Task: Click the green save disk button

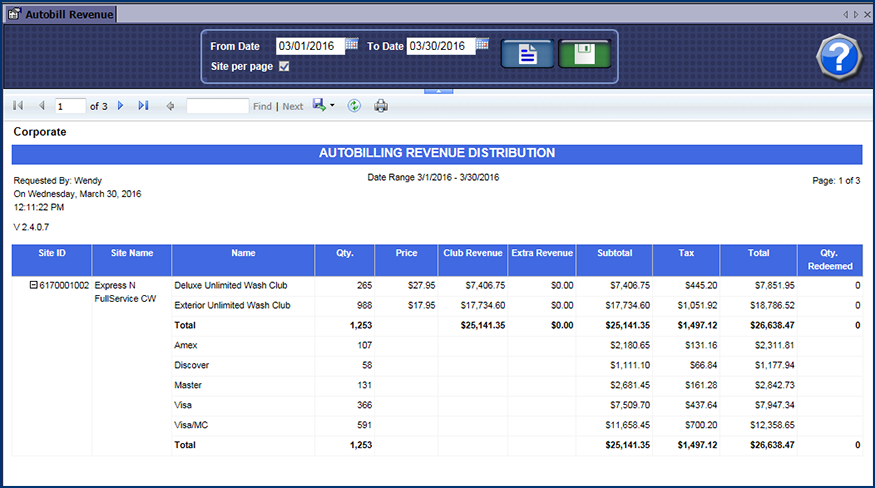Action: click(x=584, y=55)
